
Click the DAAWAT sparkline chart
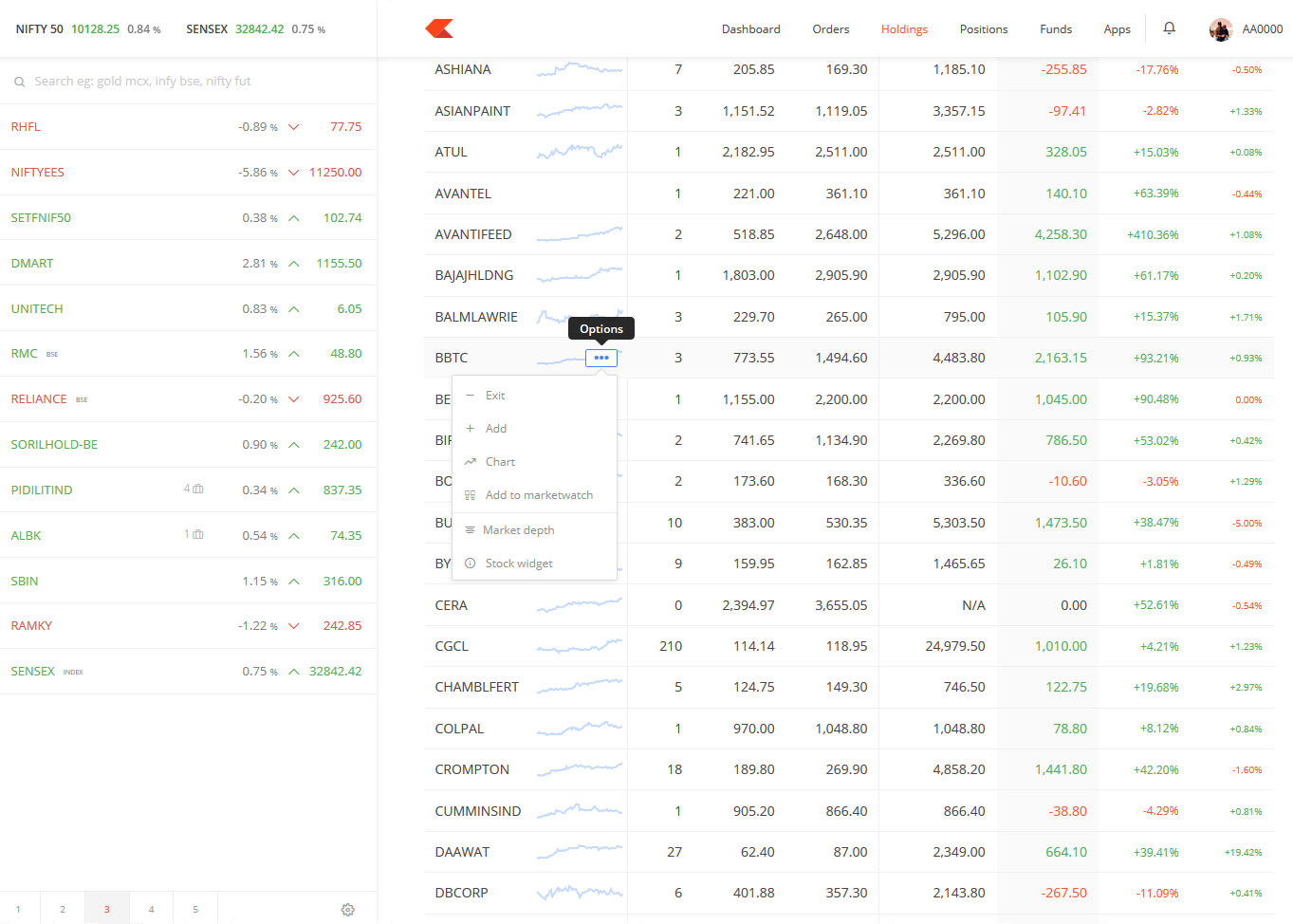pos(580,852)
